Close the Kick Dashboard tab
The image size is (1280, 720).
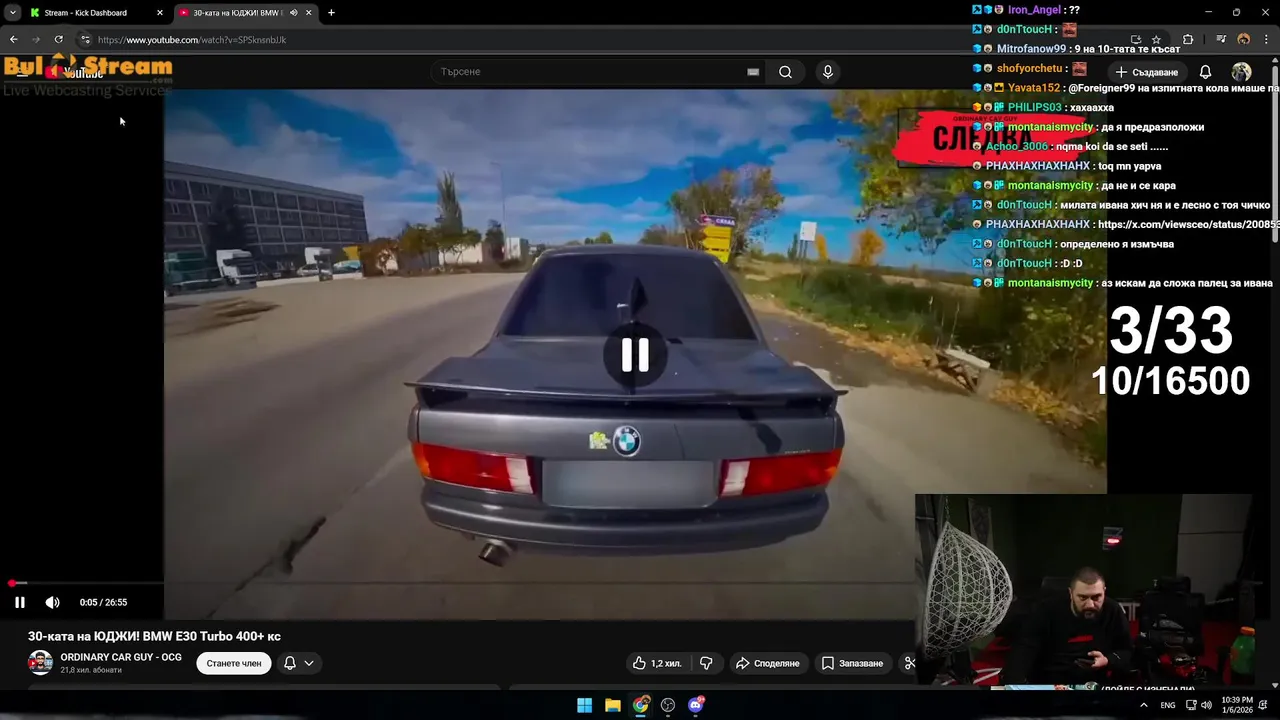pos(159,13)
